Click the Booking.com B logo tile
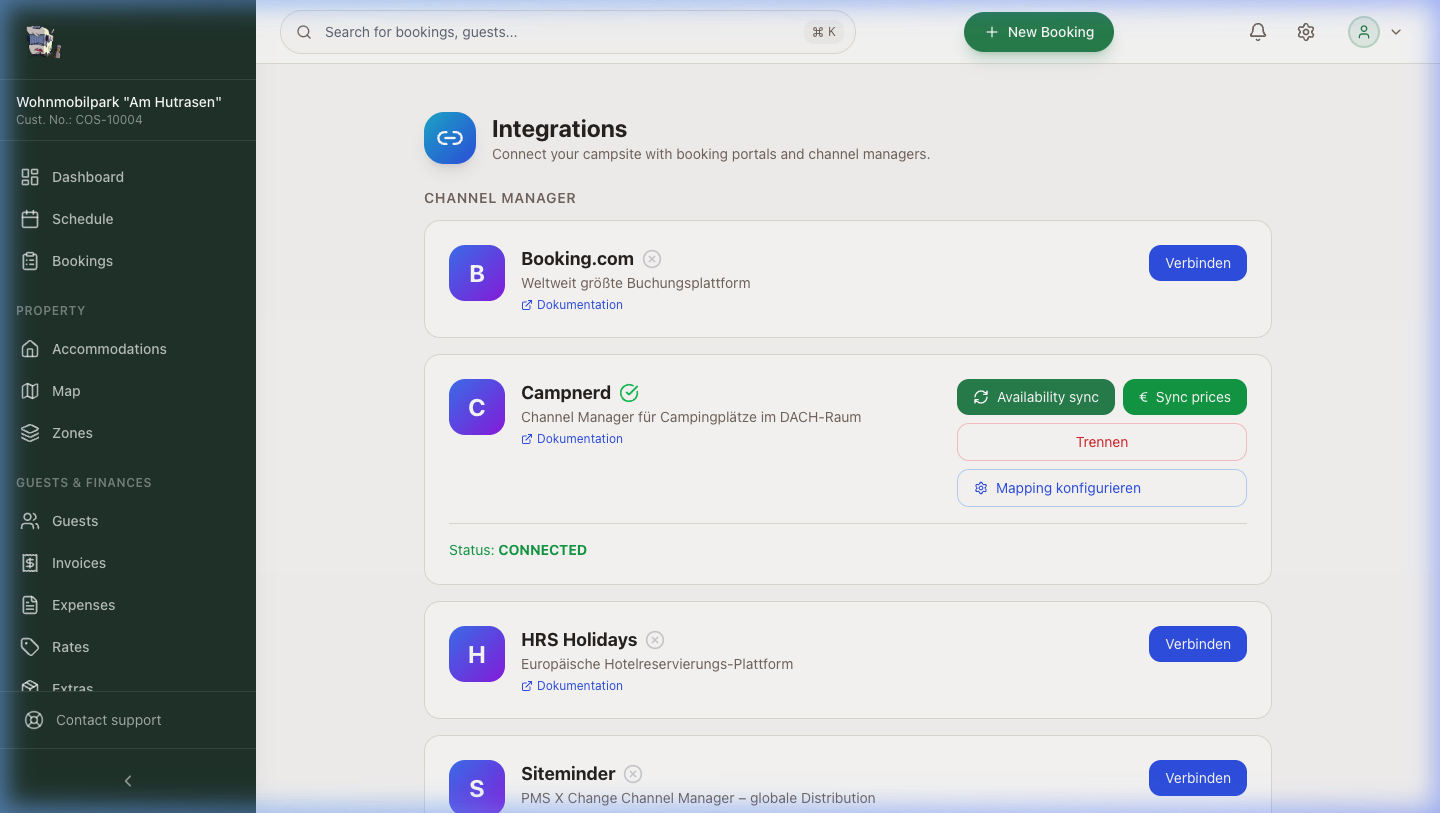The image size is (1440, 813). tap(477, 273)
